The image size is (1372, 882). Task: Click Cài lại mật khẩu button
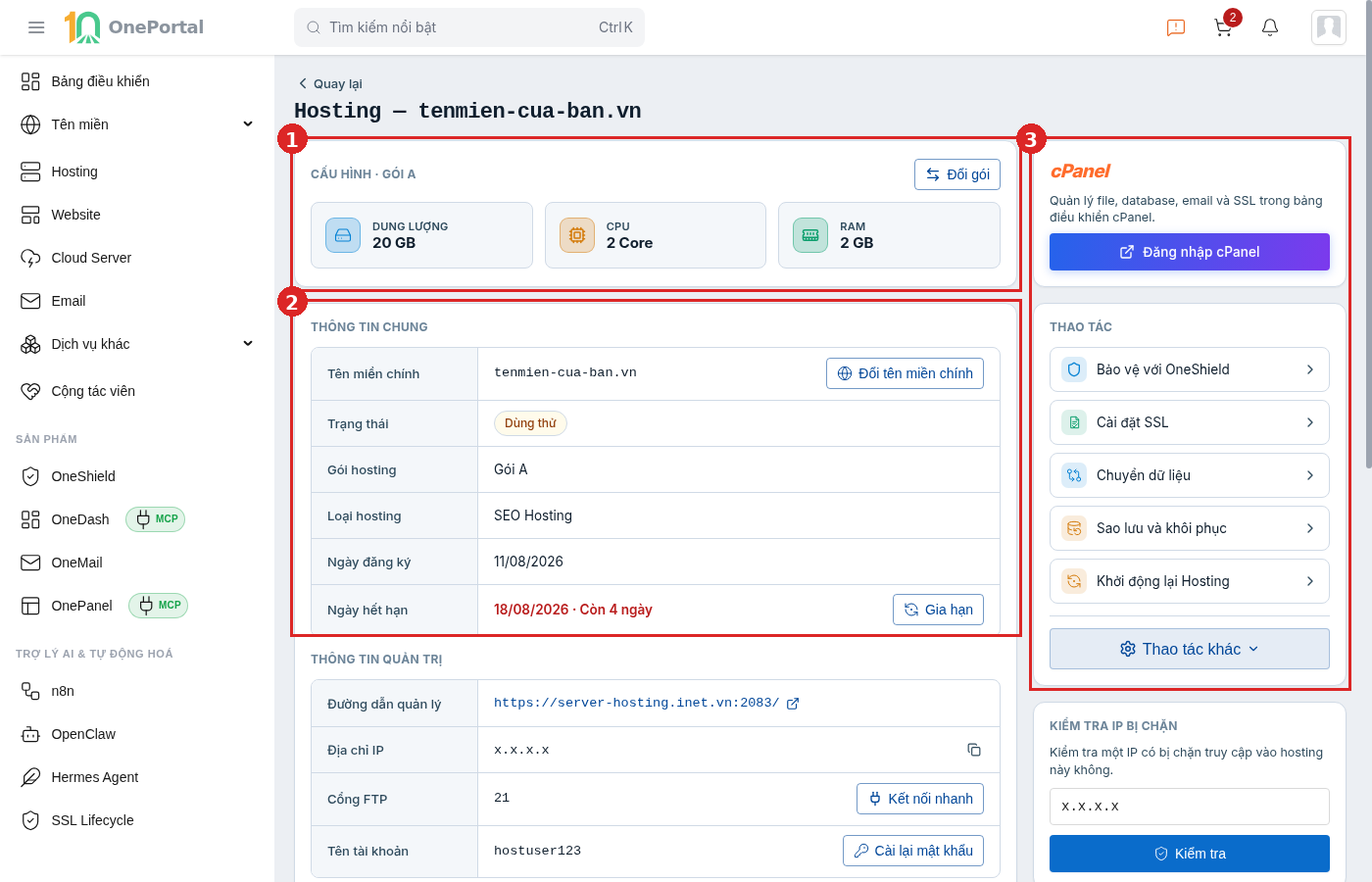[x=913, y=851]
